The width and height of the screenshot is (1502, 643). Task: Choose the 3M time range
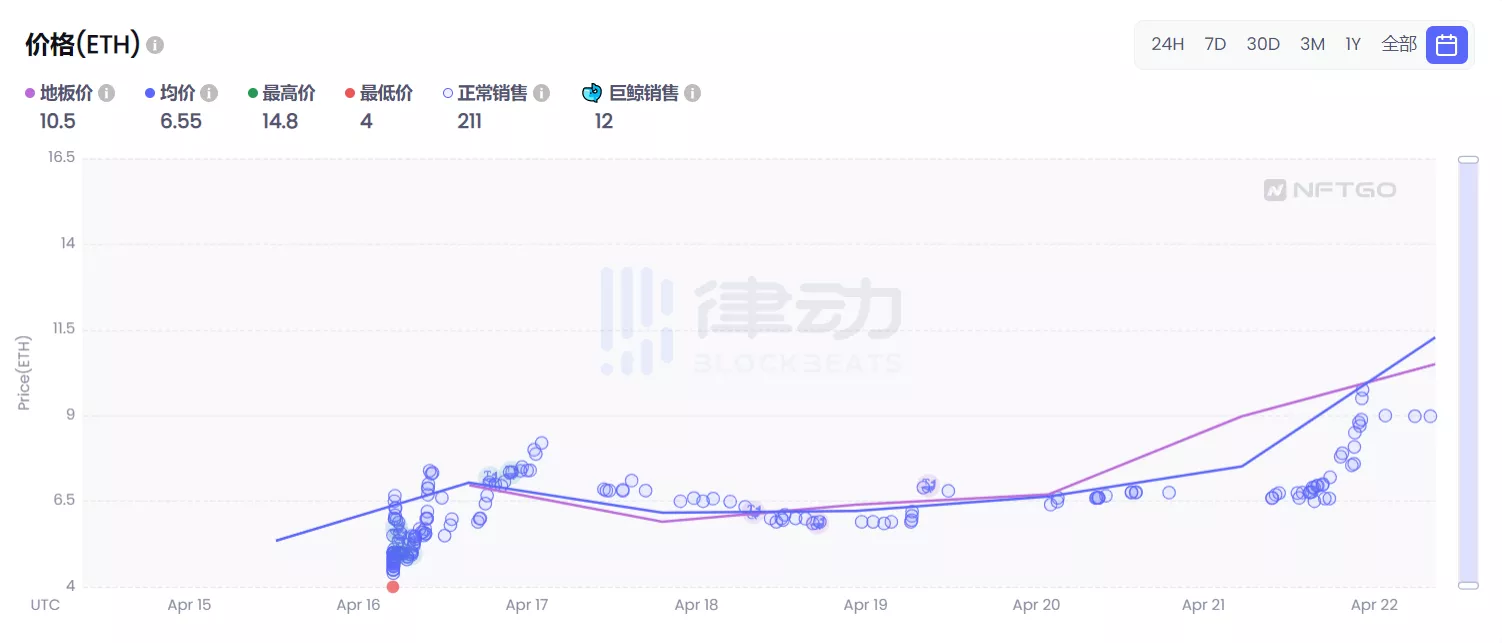(1312, 44)
